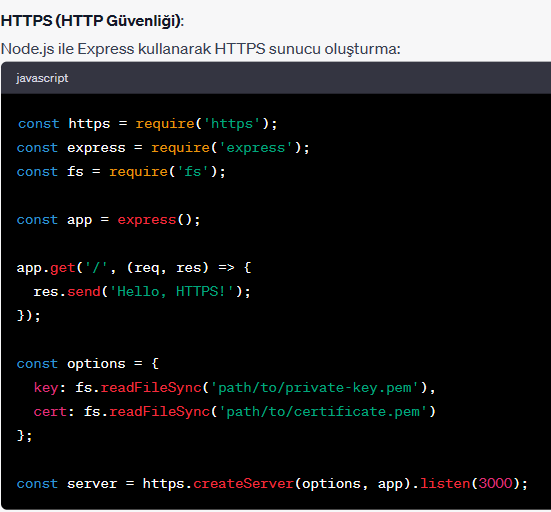The height and width of the screenshot is (512, 551).
Task: Click the line 'res.send('Hello, HTTPS!');'
Action: pyautogui.click(x=142, y=292)
